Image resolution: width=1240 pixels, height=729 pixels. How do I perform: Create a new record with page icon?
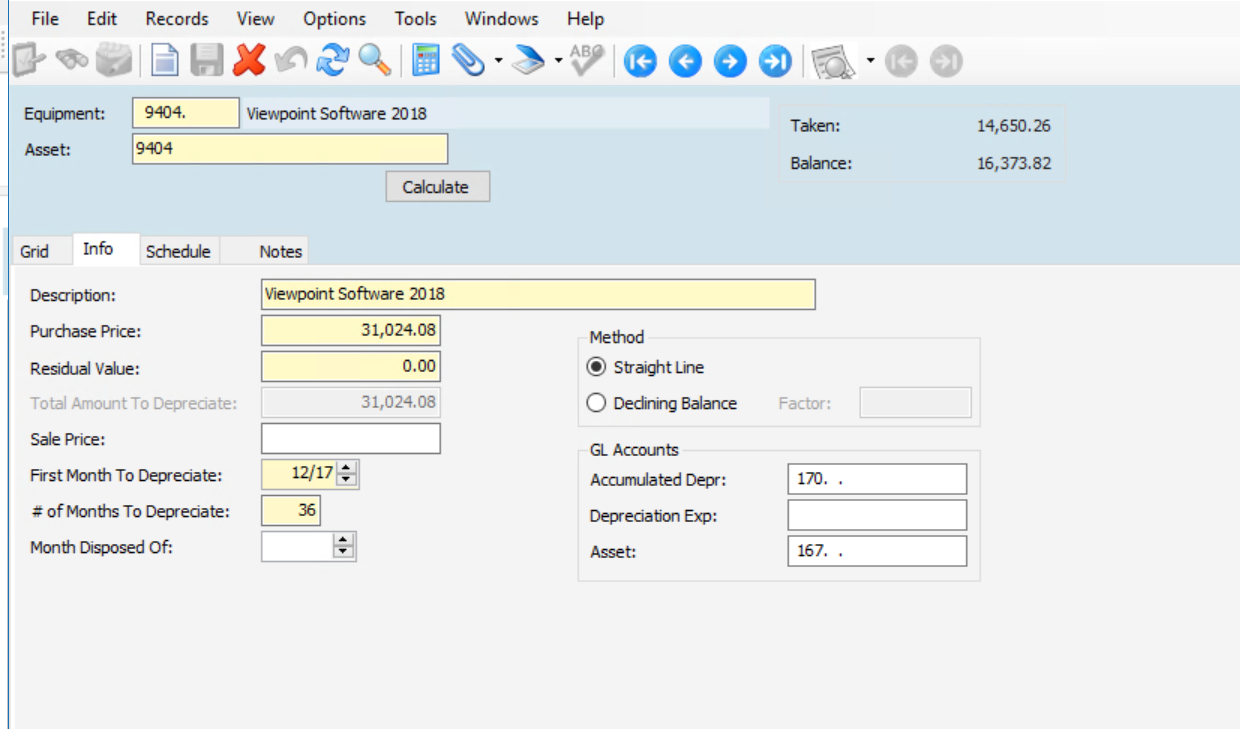click(x=165, y=62)
